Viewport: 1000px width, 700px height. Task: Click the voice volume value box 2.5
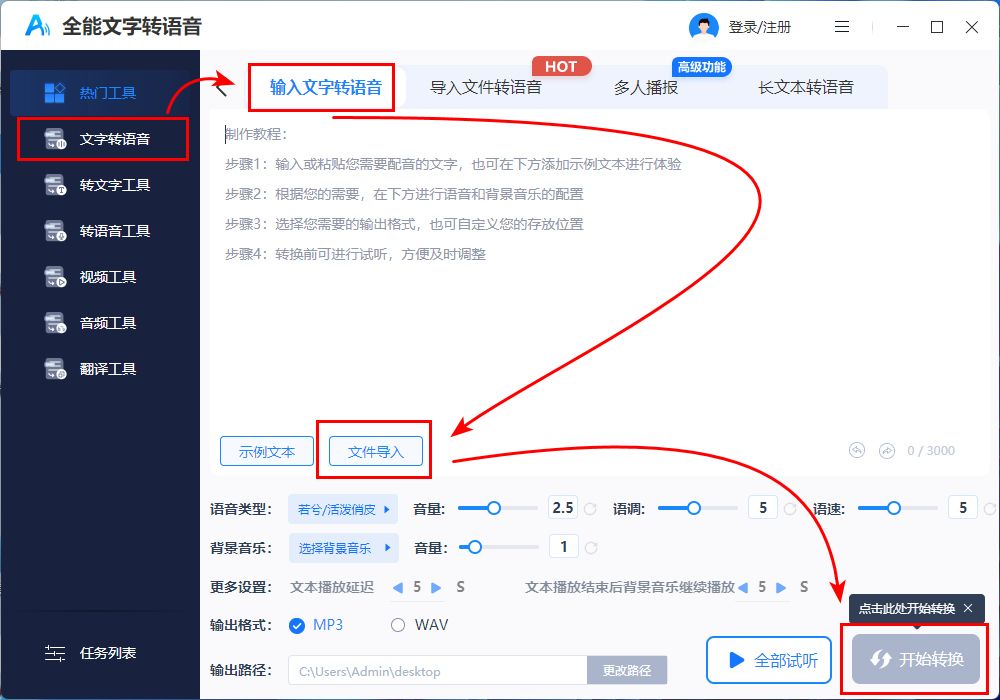point(563,508)
